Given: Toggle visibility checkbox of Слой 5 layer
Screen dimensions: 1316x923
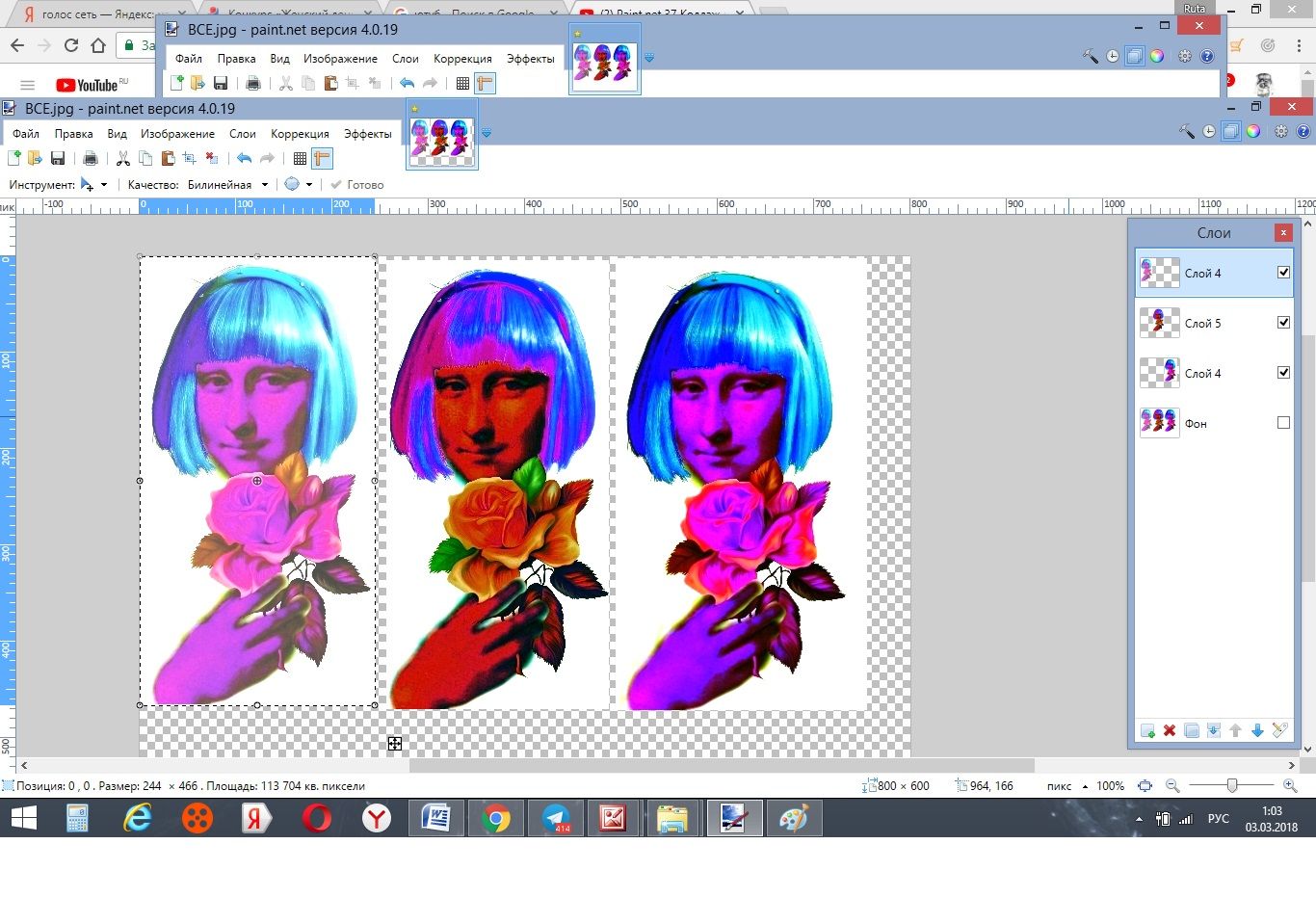Looking at the screenshot, I should point(1283,323).
